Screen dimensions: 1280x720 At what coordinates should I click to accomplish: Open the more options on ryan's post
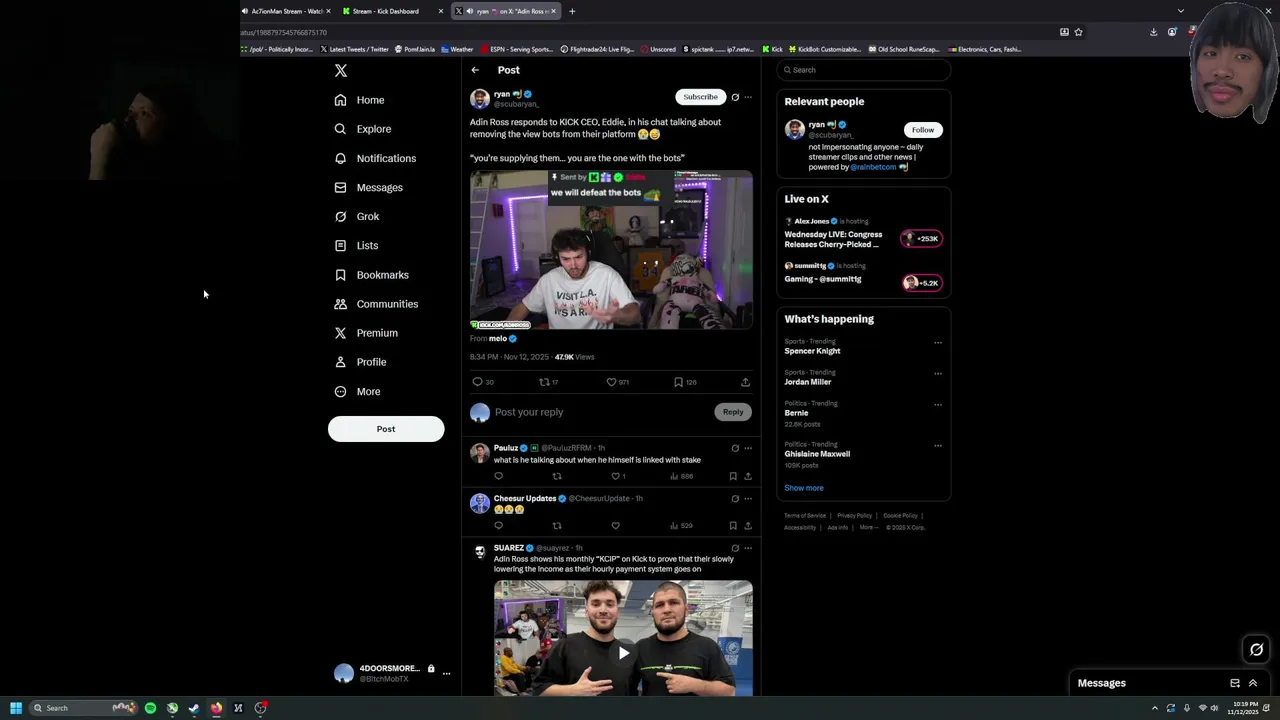pos(748,97)
